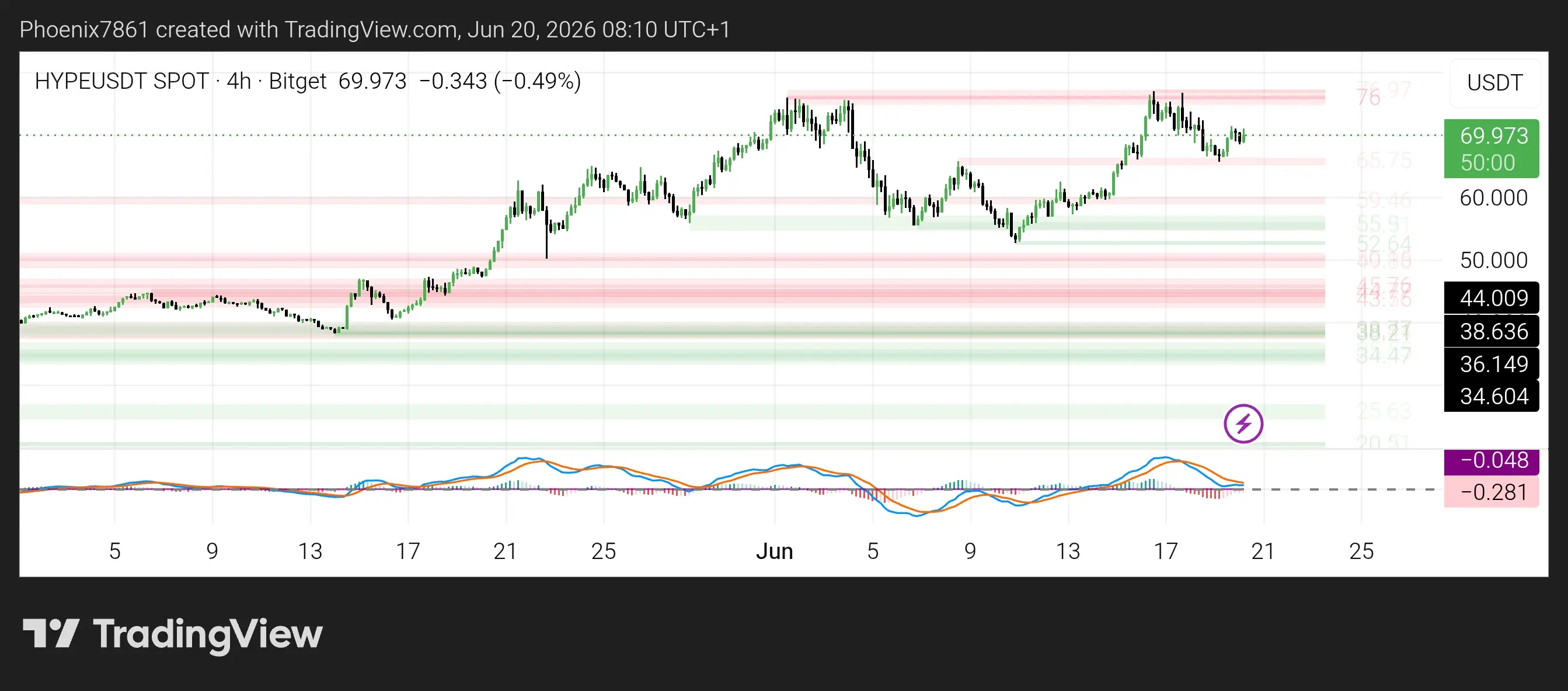
Task: Click the pink -0.281 indicator value
Action: coord(1492,492)
